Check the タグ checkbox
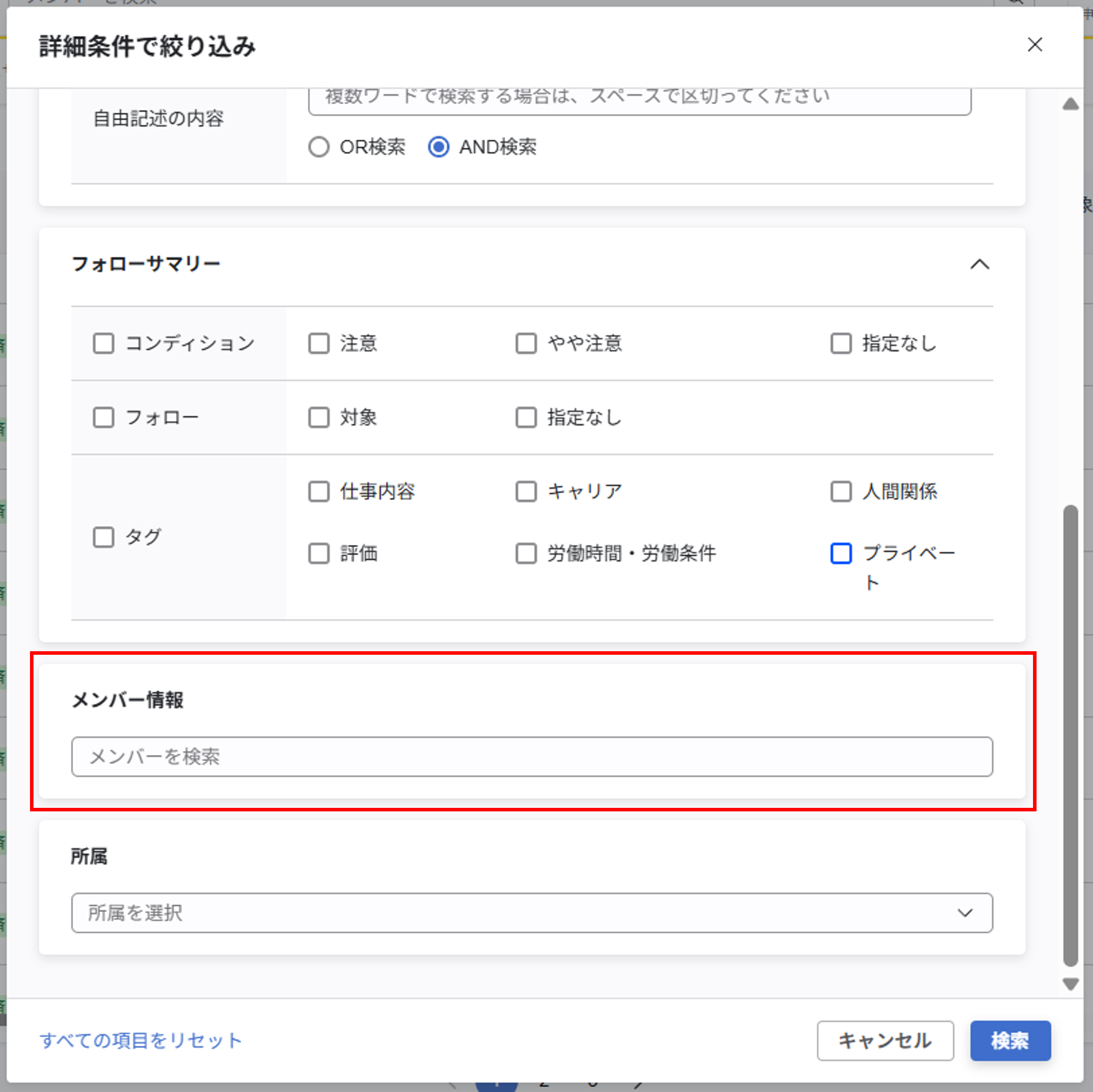The height and width of the screenshot is (1092, 1093). pos(104,537)
